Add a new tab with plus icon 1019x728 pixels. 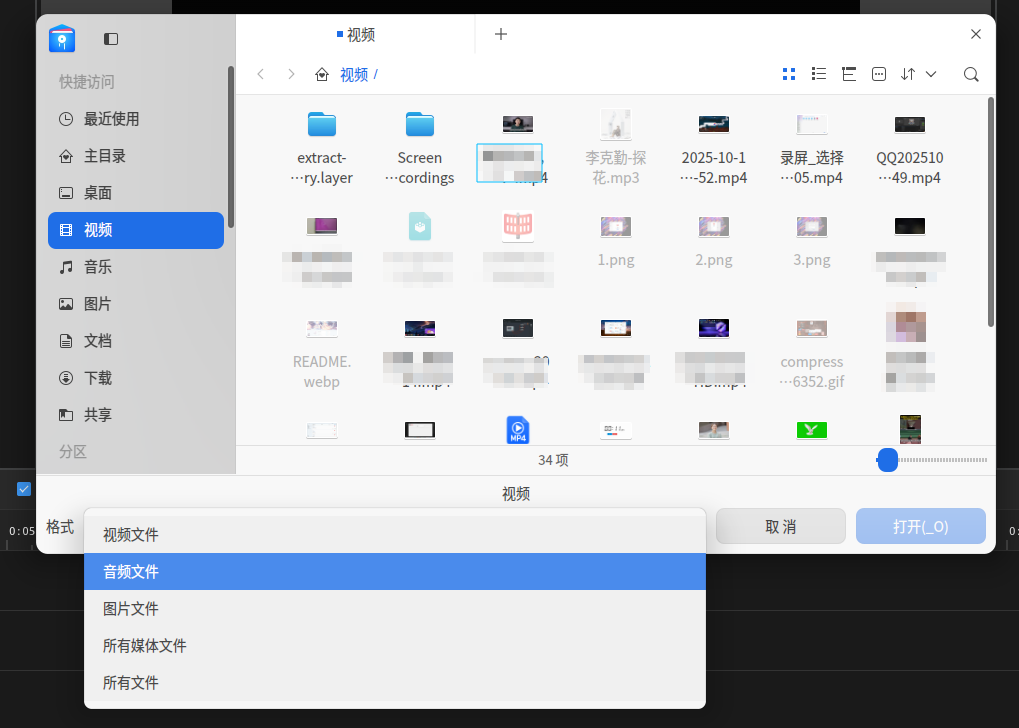coord(500,34)
